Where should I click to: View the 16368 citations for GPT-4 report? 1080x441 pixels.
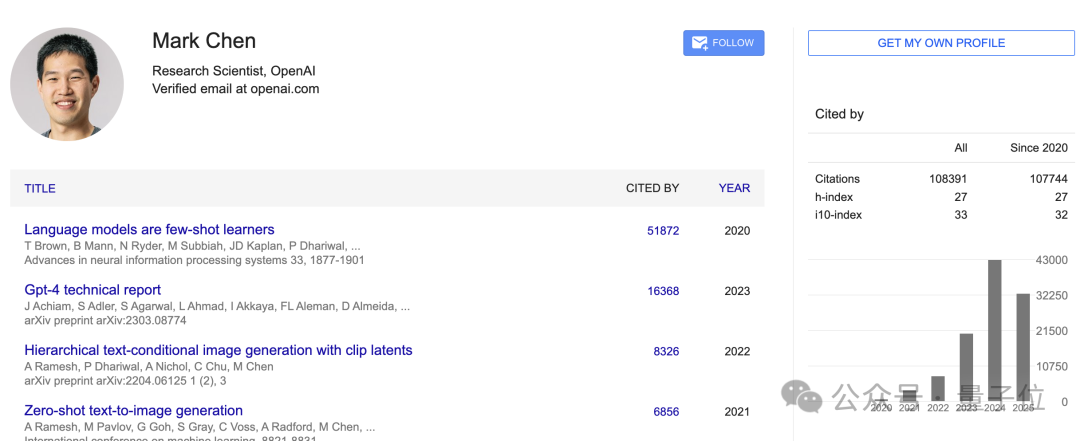click(x=663, y=291)
